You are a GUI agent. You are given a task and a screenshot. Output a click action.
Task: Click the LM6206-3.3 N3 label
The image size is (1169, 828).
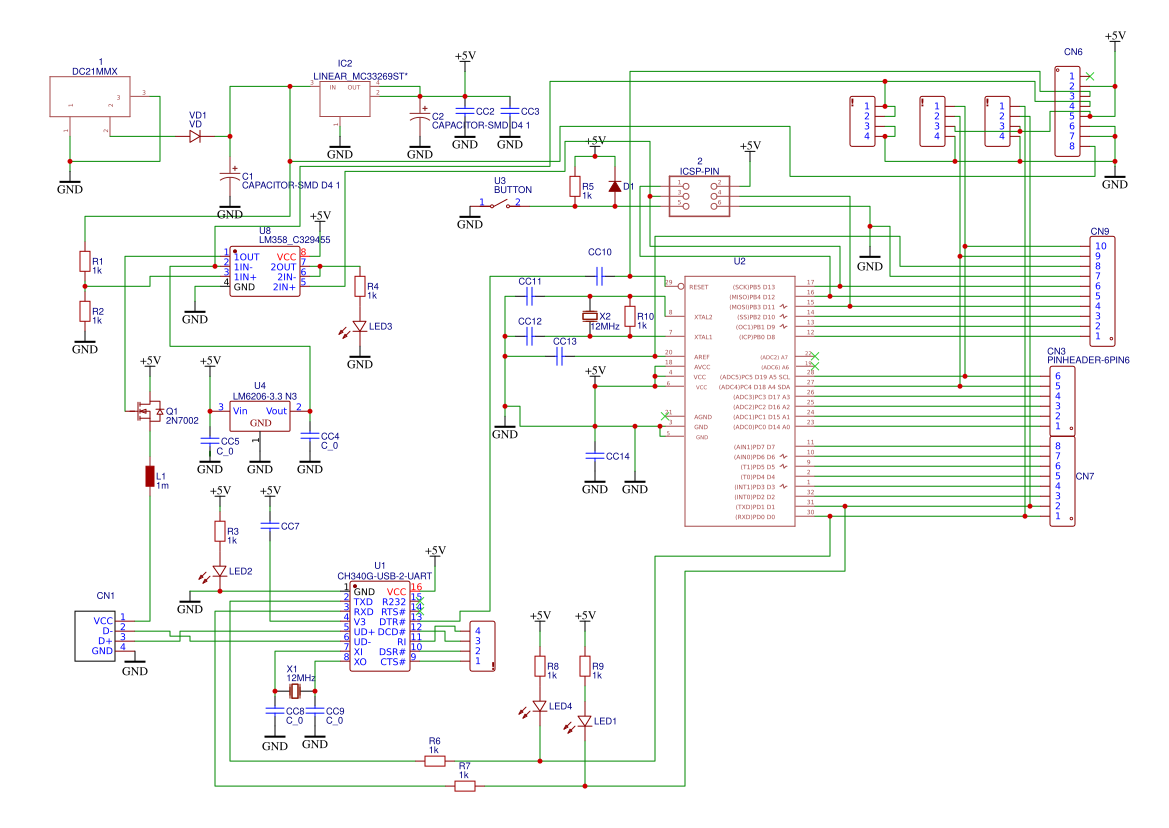point(265,396)
